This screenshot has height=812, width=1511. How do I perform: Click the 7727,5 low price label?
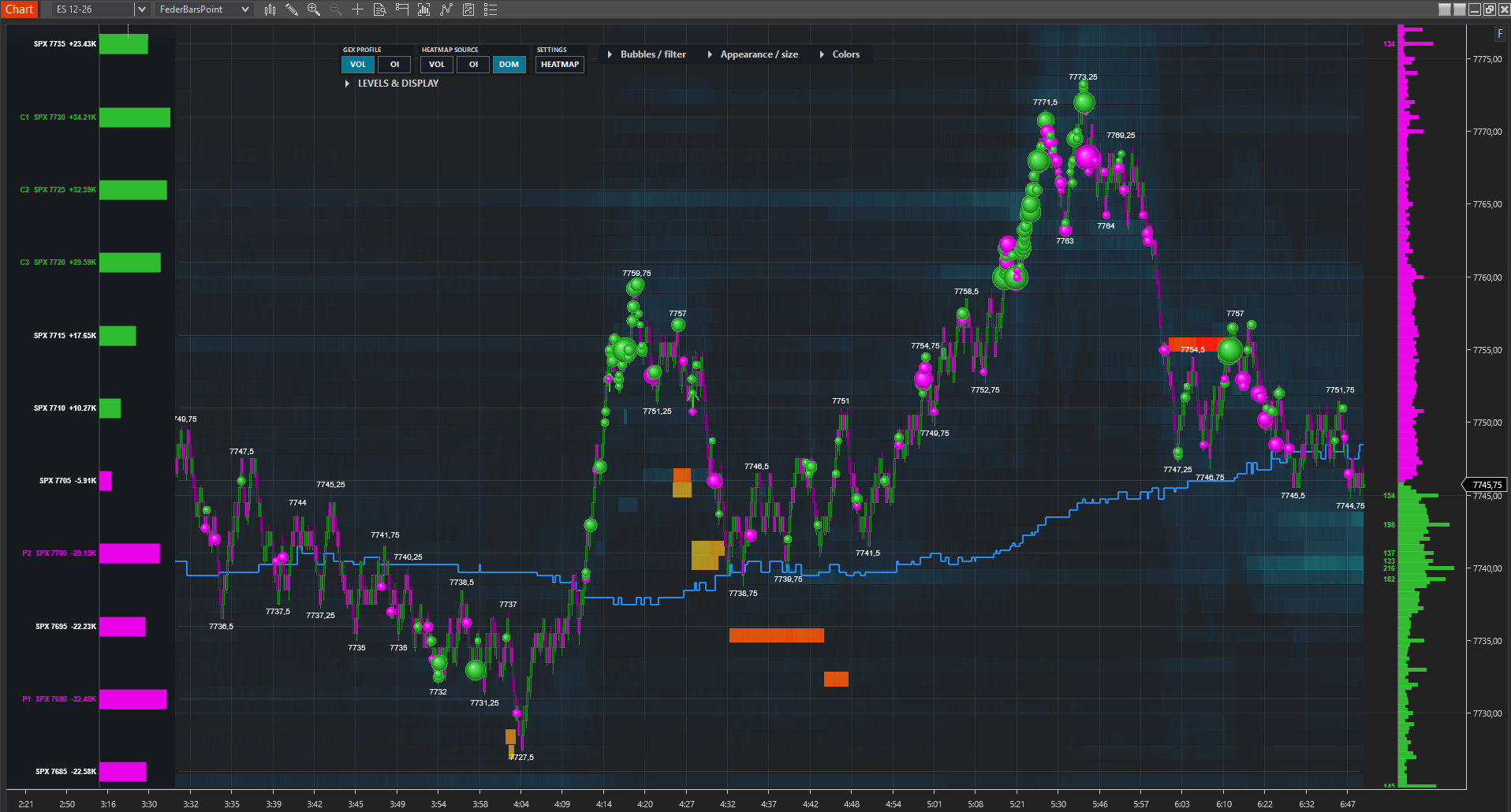521,758
